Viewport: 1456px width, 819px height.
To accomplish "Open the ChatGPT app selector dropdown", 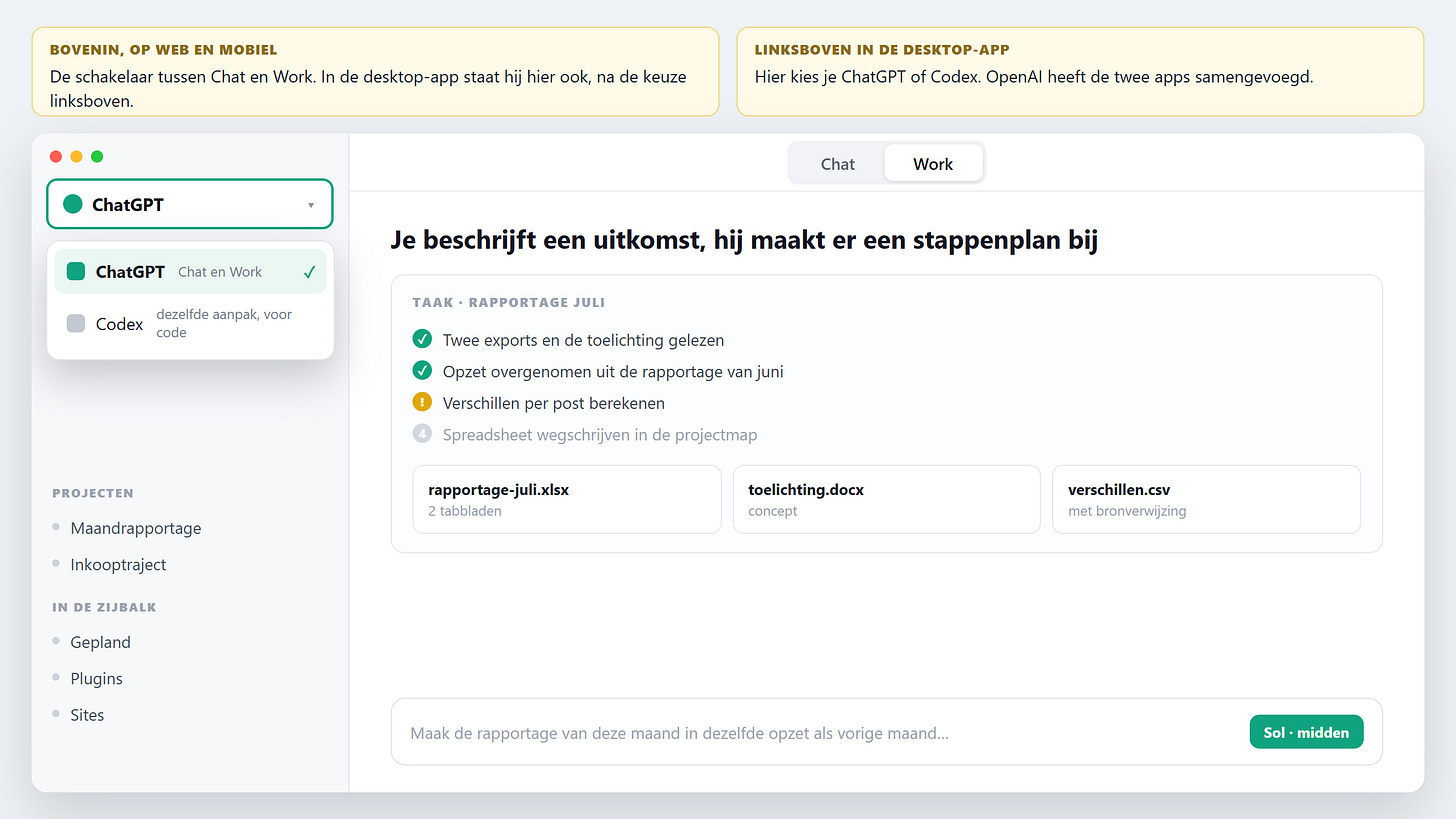I will click(x=190, y=204).
